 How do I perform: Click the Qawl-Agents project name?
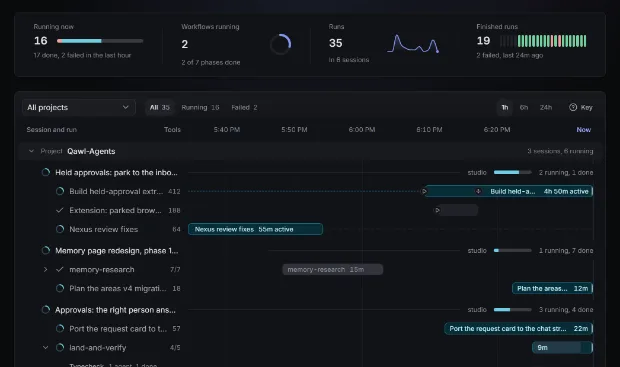coord(91,151)
